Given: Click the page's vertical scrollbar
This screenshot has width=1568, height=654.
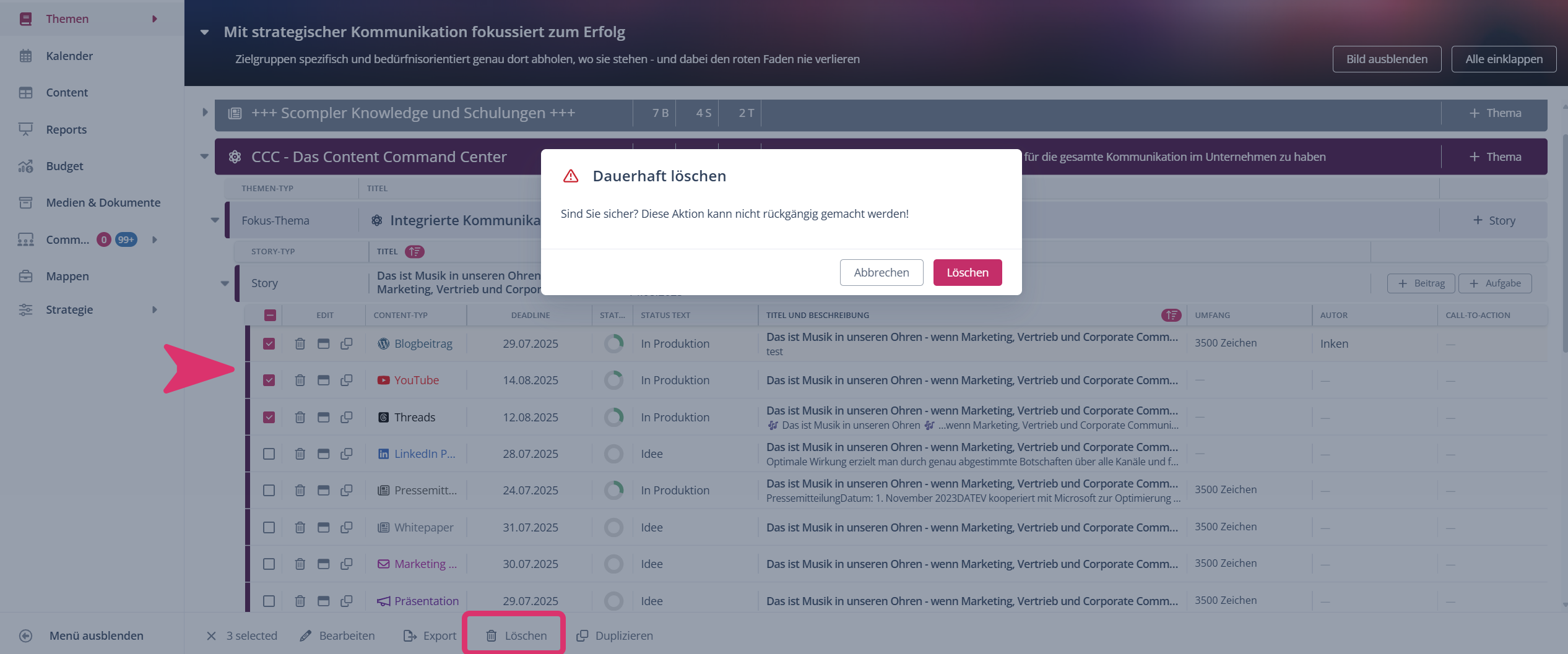Looking at the screenshot, I should (x=1564, y=247).
